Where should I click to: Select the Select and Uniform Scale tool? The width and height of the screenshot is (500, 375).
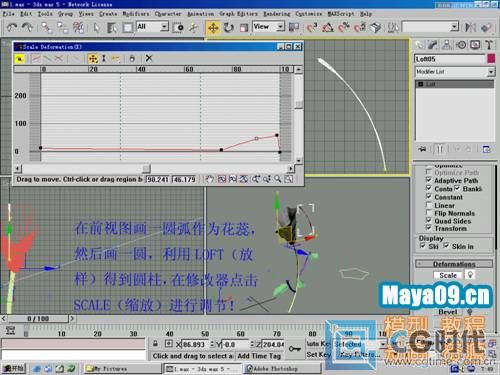pos(244,27)
